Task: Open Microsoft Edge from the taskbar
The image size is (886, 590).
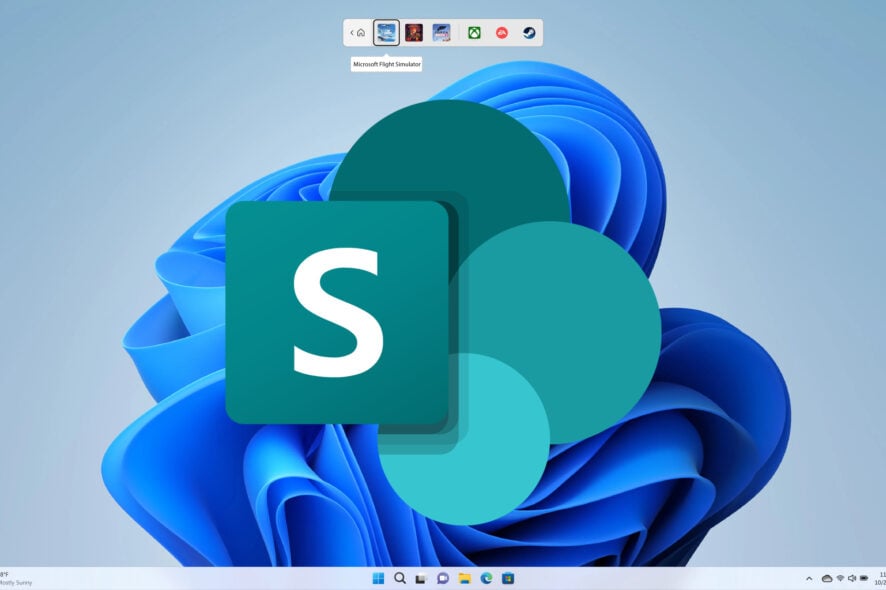Action: 485,578
